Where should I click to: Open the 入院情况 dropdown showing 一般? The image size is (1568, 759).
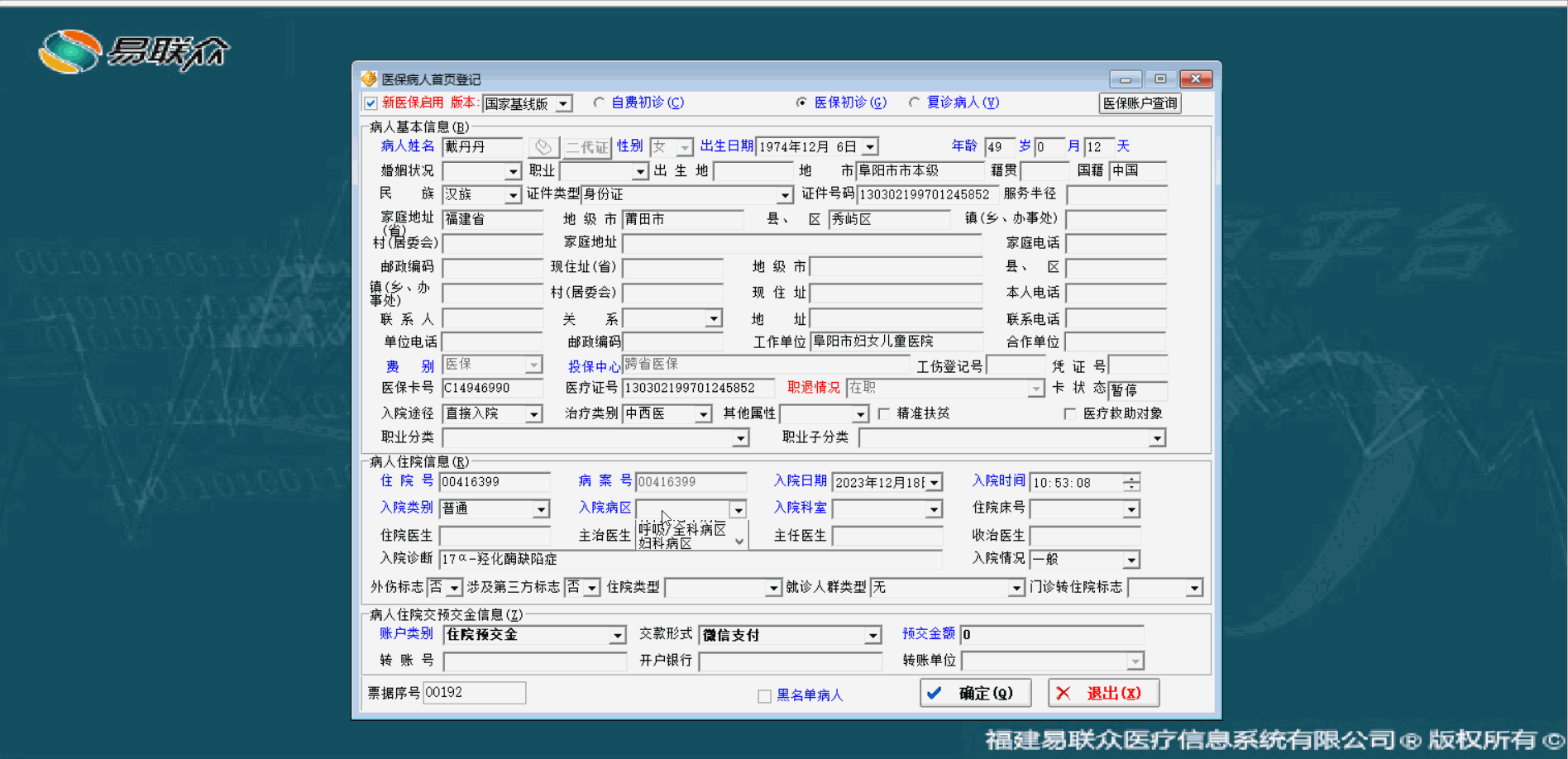tap(1131, 560)
